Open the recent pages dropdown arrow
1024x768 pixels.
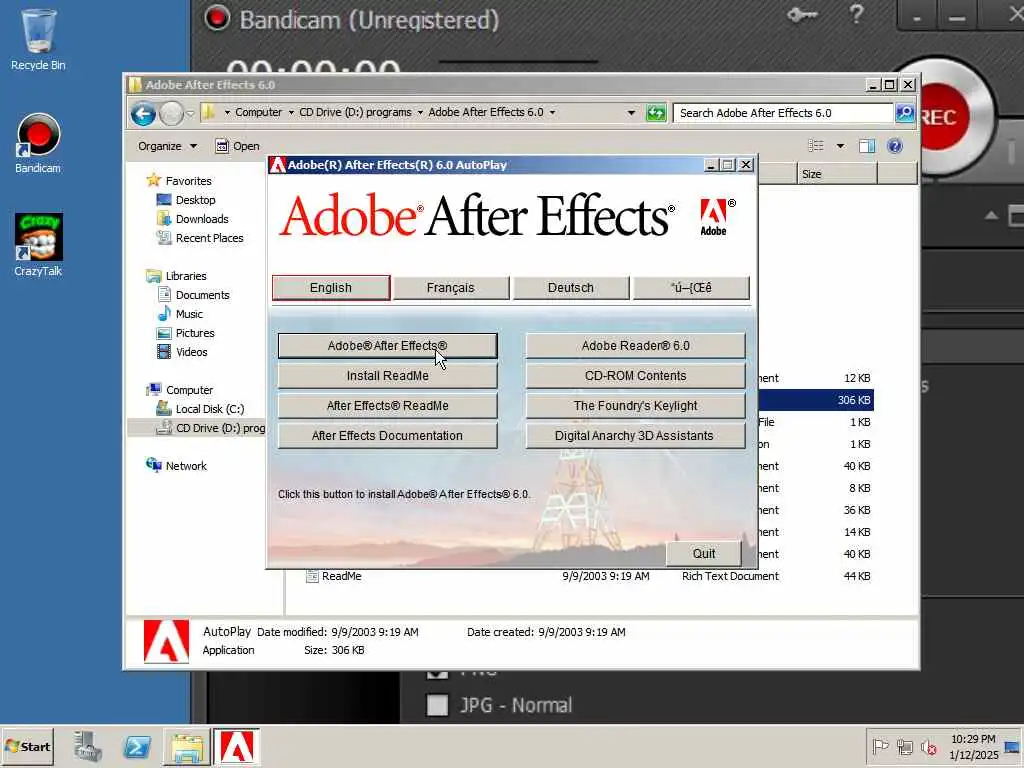pyautogui.click(x=190, y=114)
